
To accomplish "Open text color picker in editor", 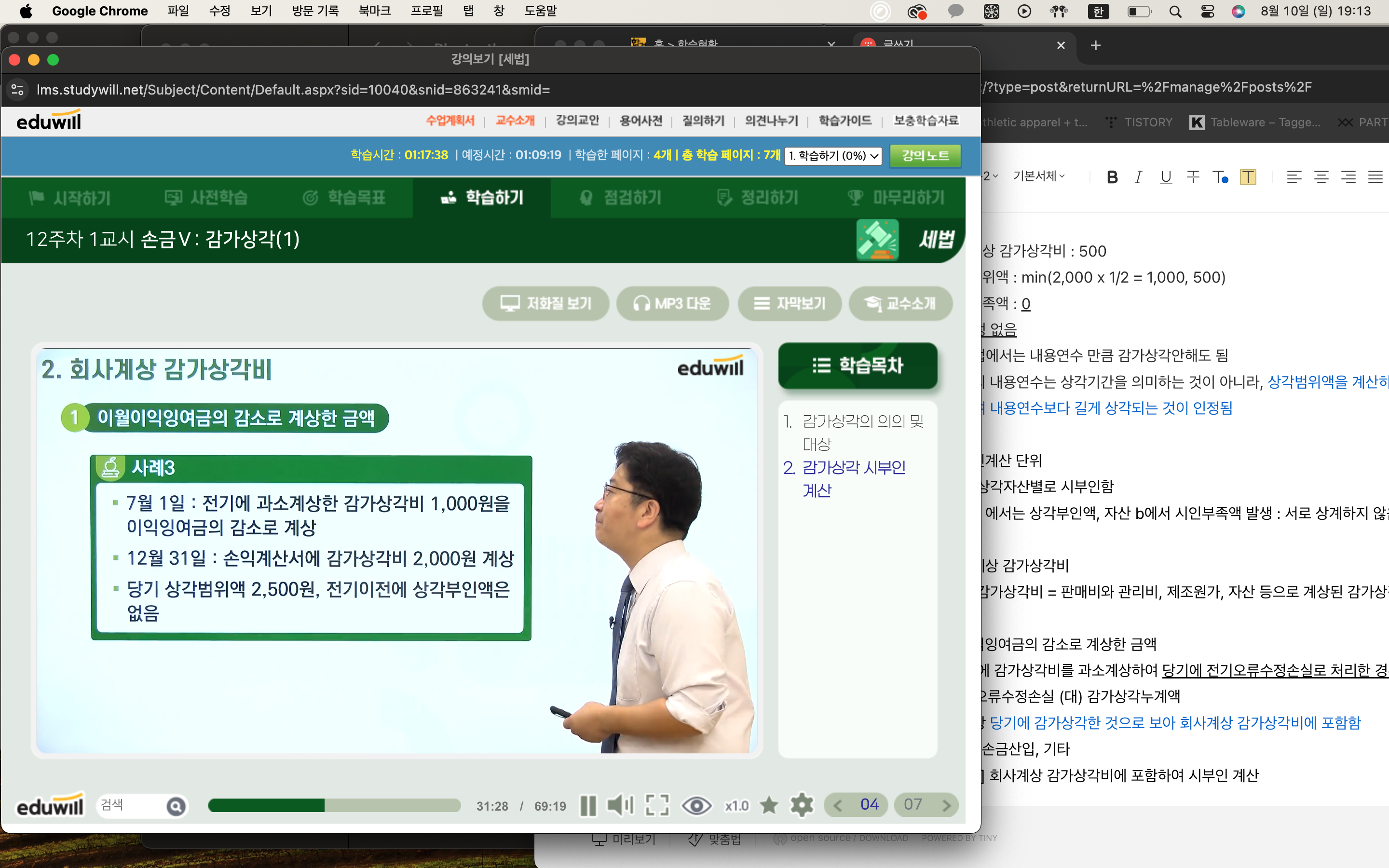I will click(1220, 177).
